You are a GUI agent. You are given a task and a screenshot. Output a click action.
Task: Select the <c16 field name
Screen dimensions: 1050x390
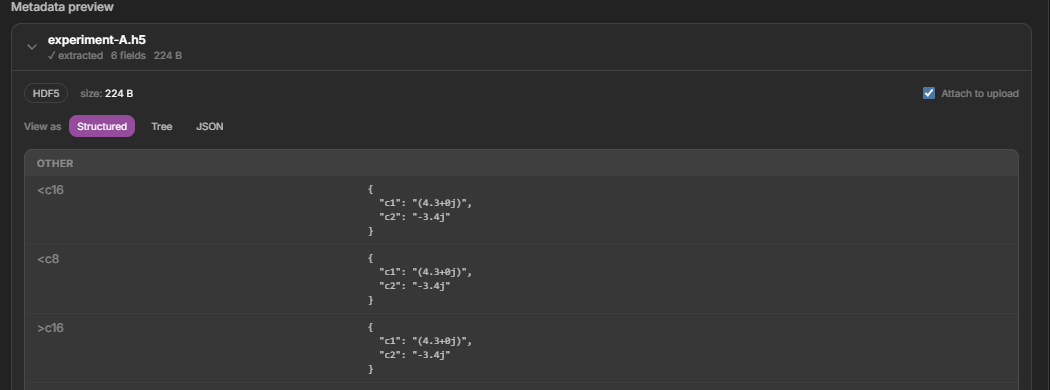pos(50,190)
